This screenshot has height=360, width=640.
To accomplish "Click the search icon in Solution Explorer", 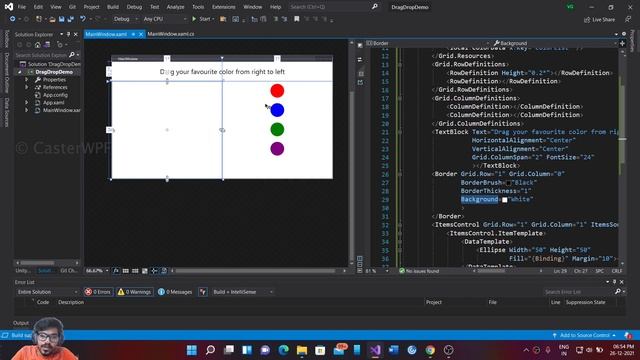I will click(72, 55).
